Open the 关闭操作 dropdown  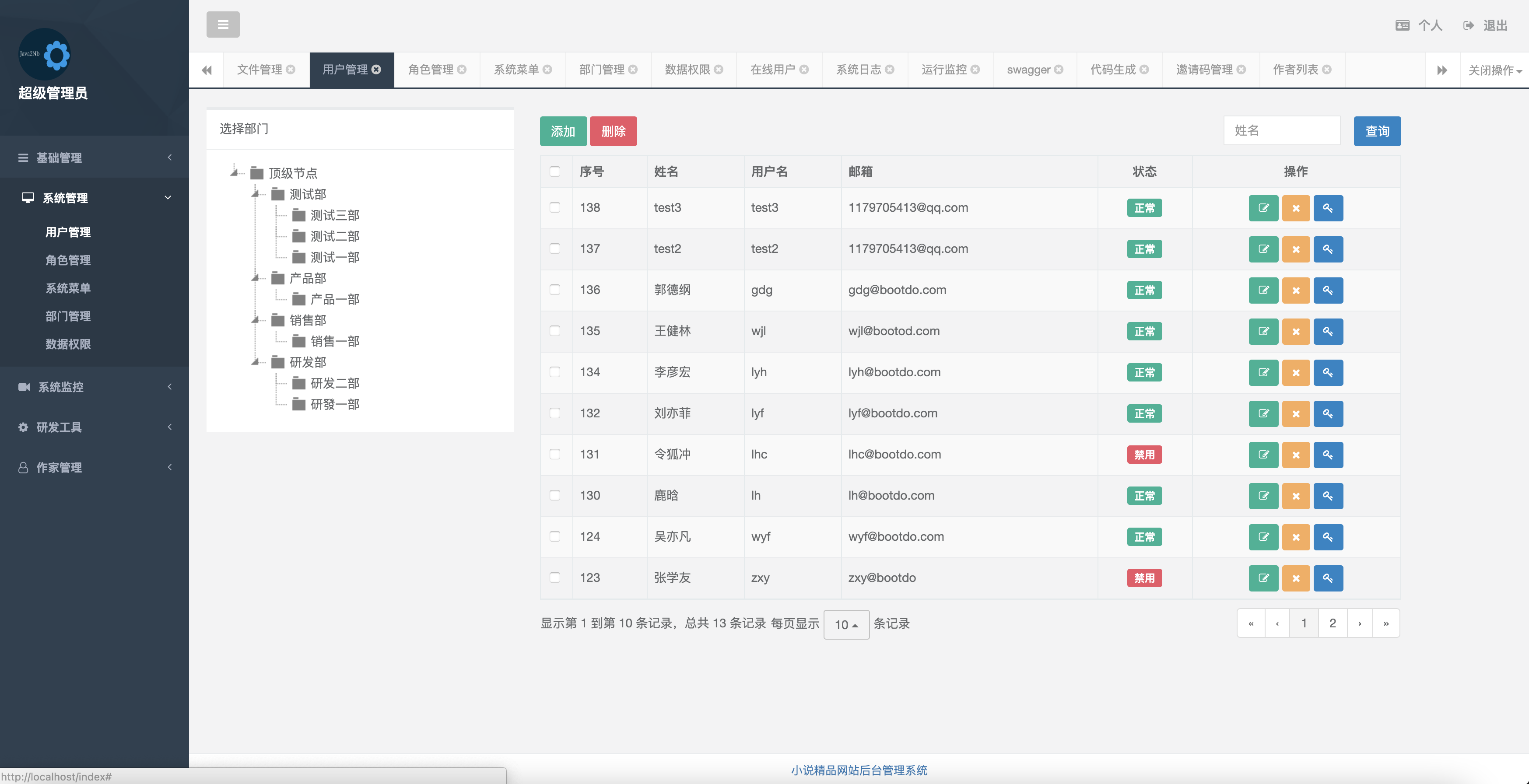1494,70
